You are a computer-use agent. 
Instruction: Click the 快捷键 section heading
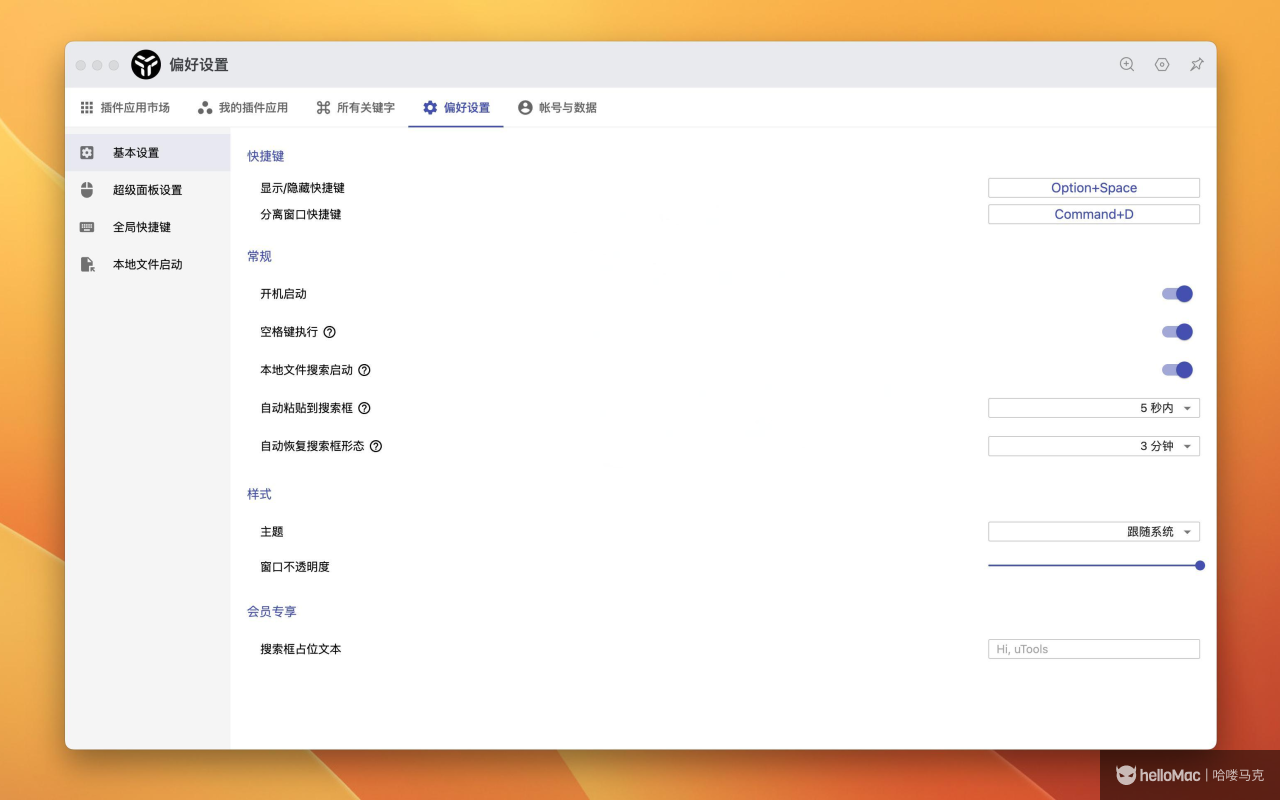click(266, 156)
